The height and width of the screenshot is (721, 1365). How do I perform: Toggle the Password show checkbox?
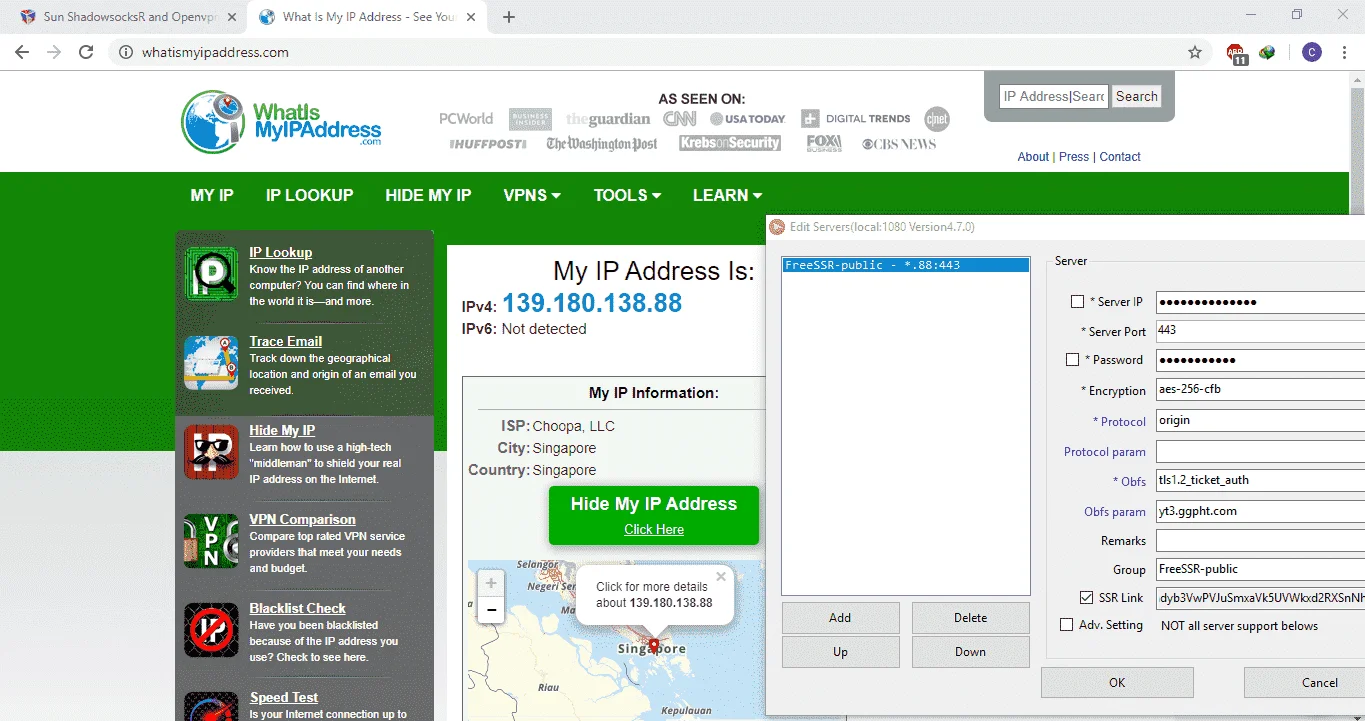click(x=1072, y=360)
